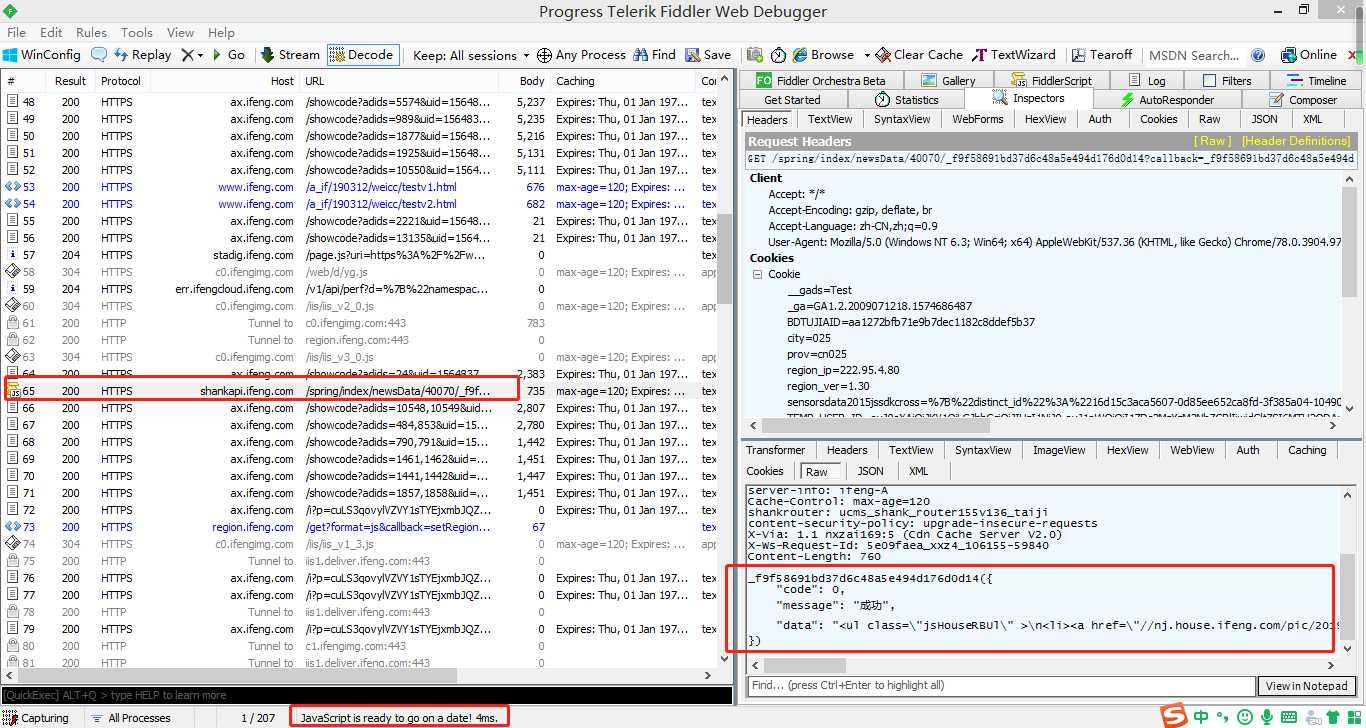The image size is (1366, 728).
Task: Open the Remove sessions X dropdown
Action: click(192, 55)
